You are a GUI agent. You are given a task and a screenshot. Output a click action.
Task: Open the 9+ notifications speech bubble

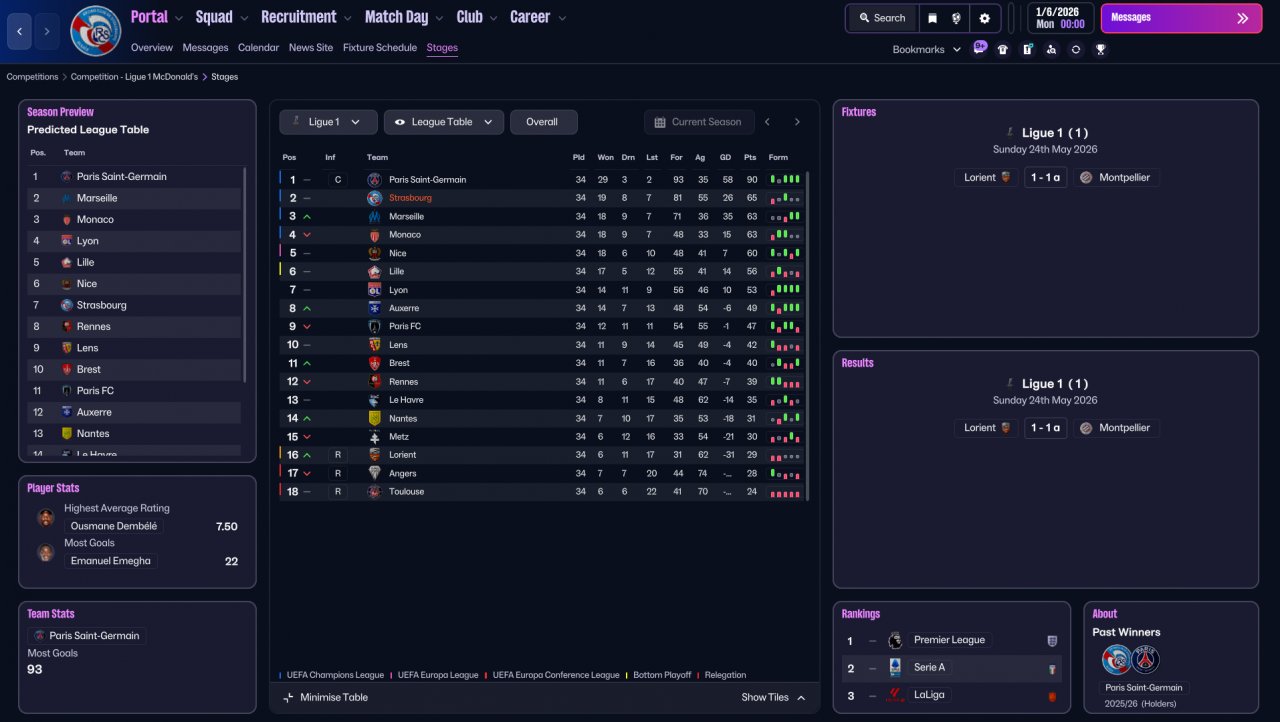(980, 47)
